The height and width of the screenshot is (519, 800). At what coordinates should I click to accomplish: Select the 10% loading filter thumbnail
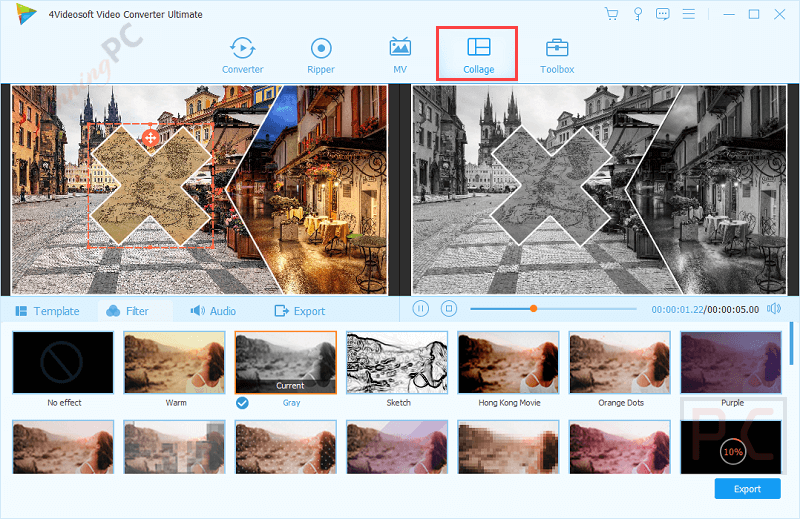tap(731, 447)
